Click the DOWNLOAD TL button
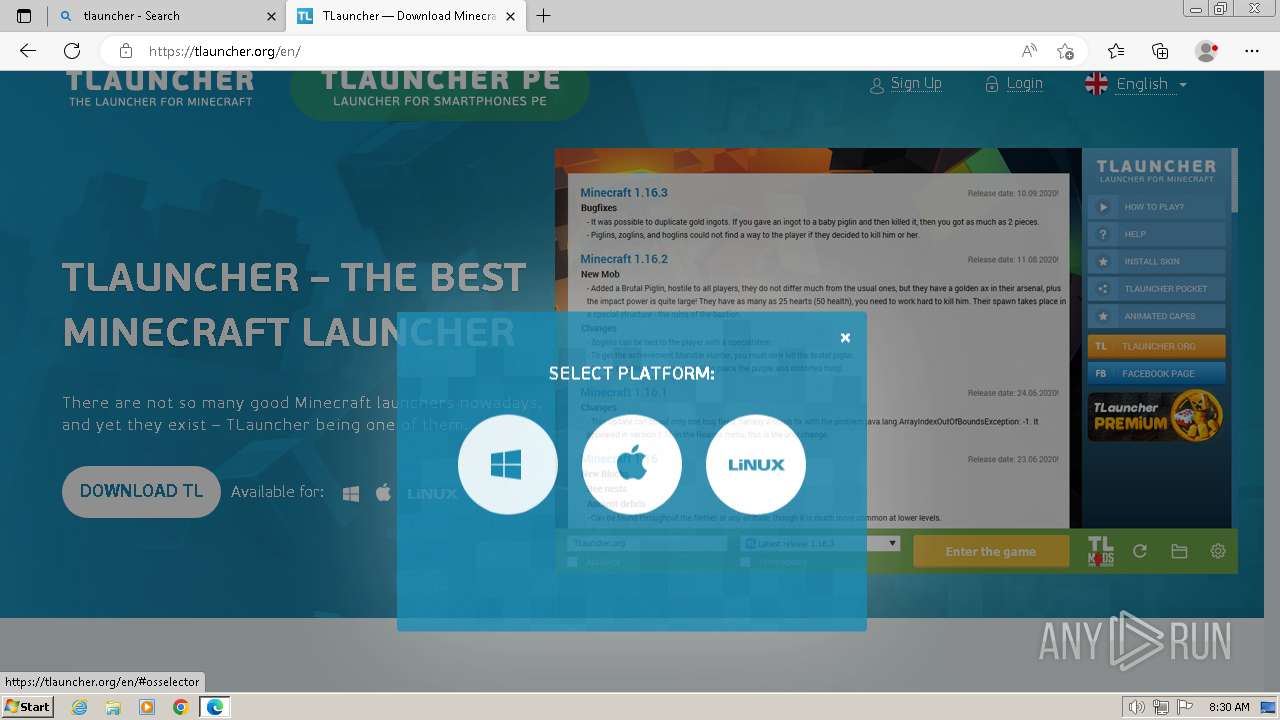 [x=141, y=491]
